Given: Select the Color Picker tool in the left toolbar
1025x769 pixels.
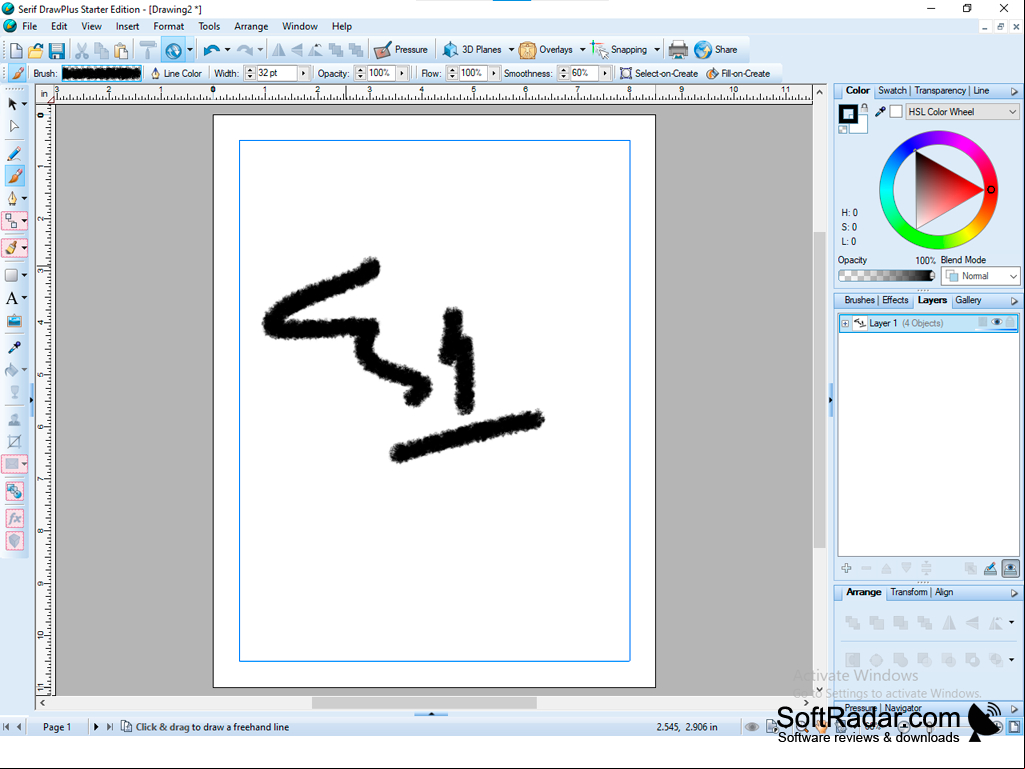Looking at the screenshot, I should click(14, 347).
